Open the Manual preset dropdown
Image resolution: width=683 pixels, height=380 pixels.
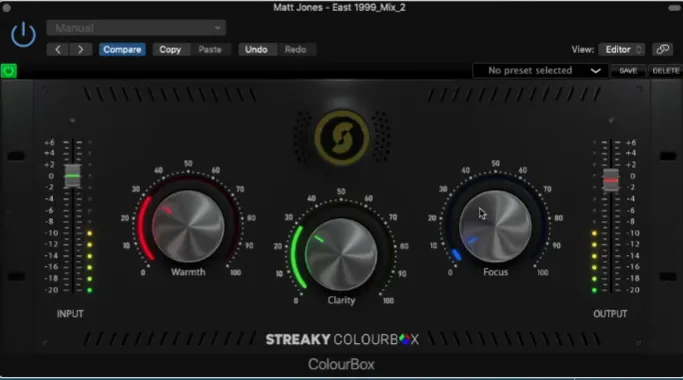pos(136,28)
